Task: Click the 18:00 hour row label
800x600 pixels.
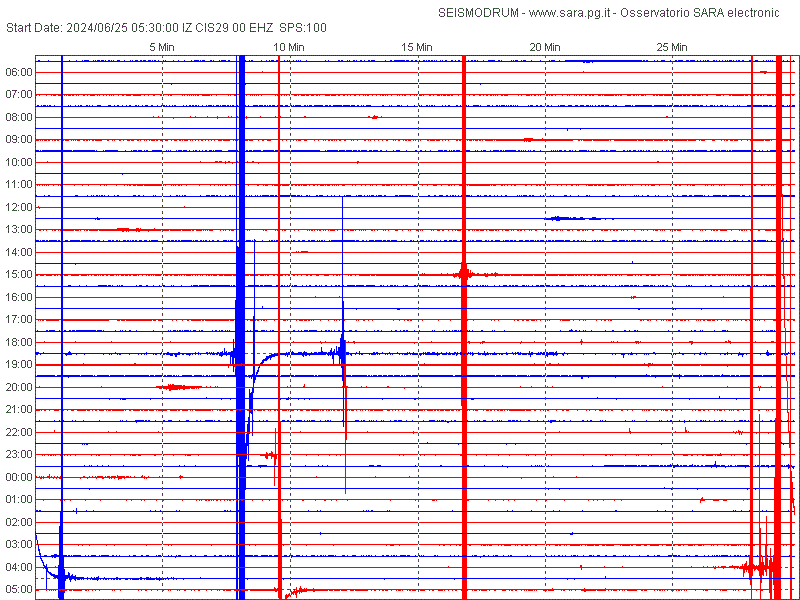Action: [19, 342]
